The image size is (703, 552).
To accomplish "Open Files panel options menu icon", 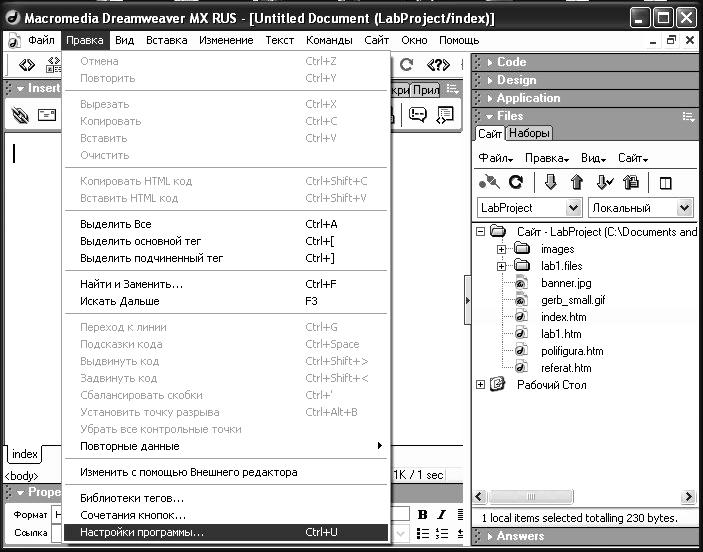I will tap(688, 117).
